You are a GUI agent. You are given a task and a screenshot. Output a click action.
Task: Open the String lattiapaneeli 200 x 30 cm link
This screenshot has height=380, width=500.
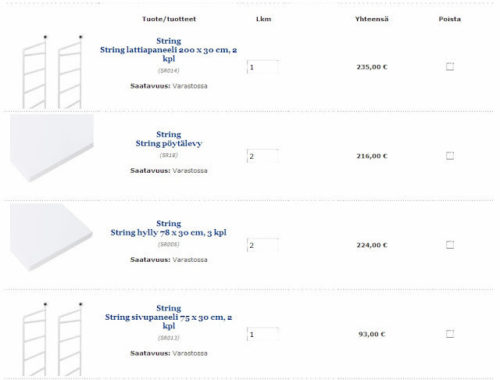(169, 54)
